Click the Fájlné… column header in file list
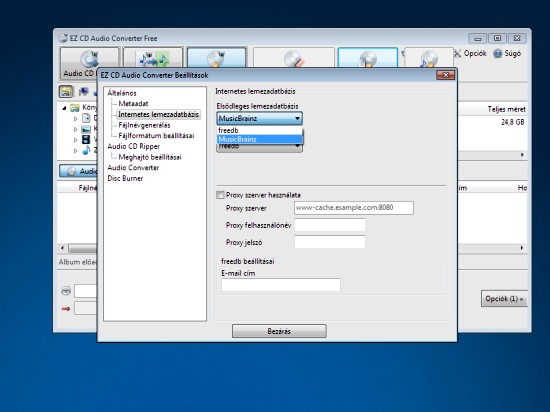Image resolution: width=550 pixels, height=412 pixels. coord(88,188)
